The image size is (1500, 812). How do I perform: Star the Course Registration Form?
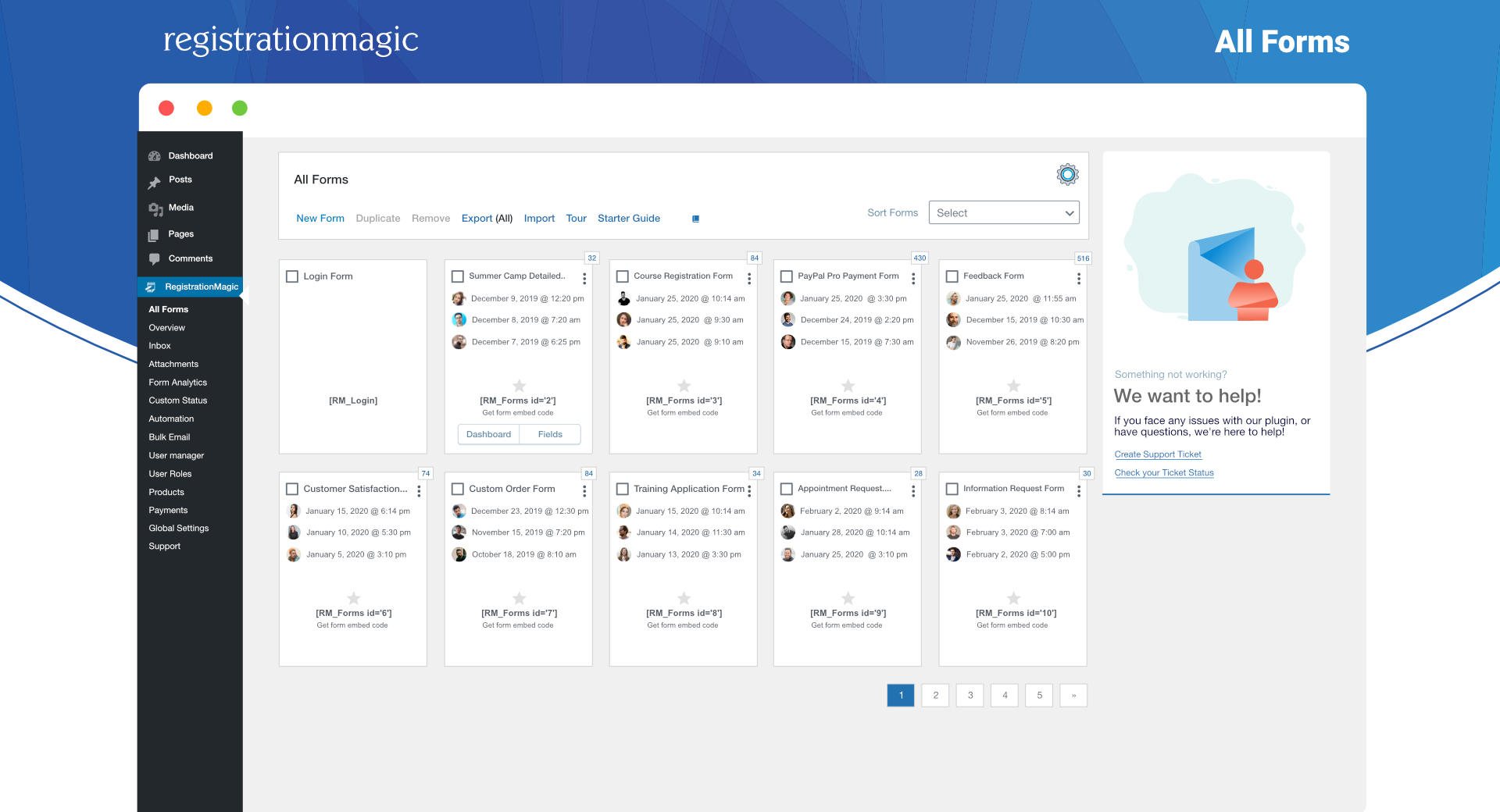[684, 386]
